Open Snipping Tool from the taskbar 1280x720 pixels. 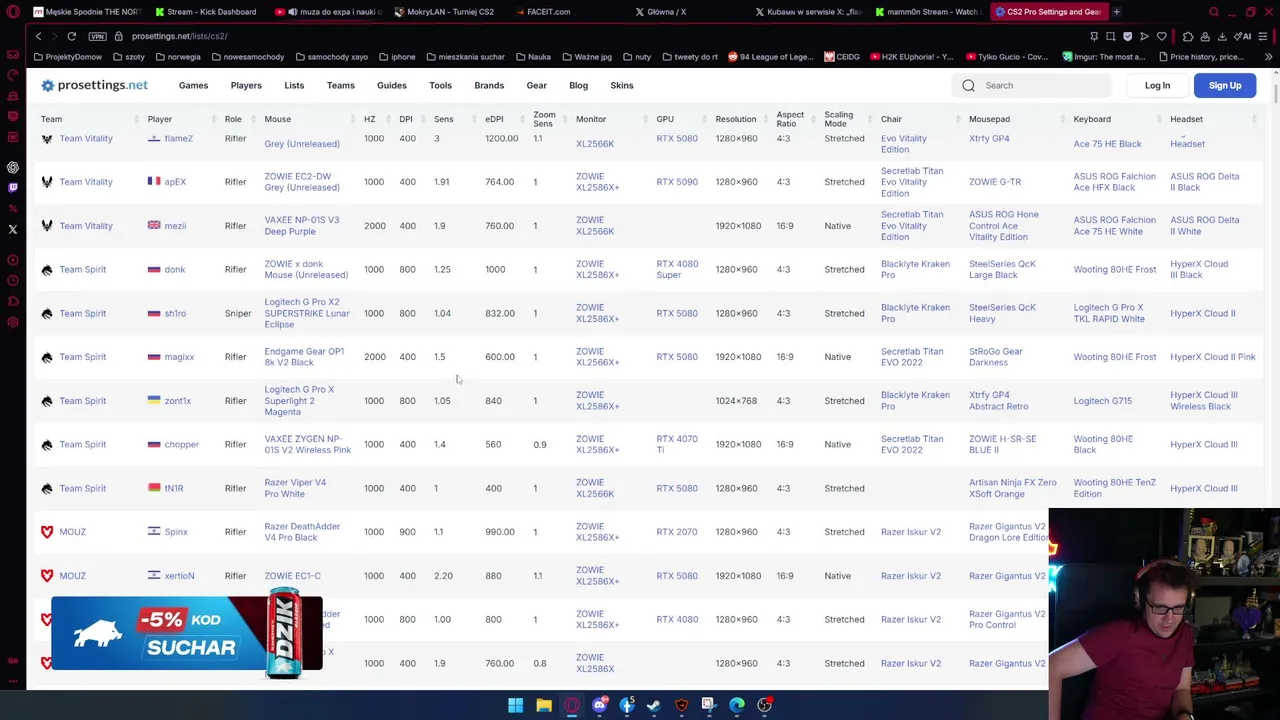(x=708, y=705)
